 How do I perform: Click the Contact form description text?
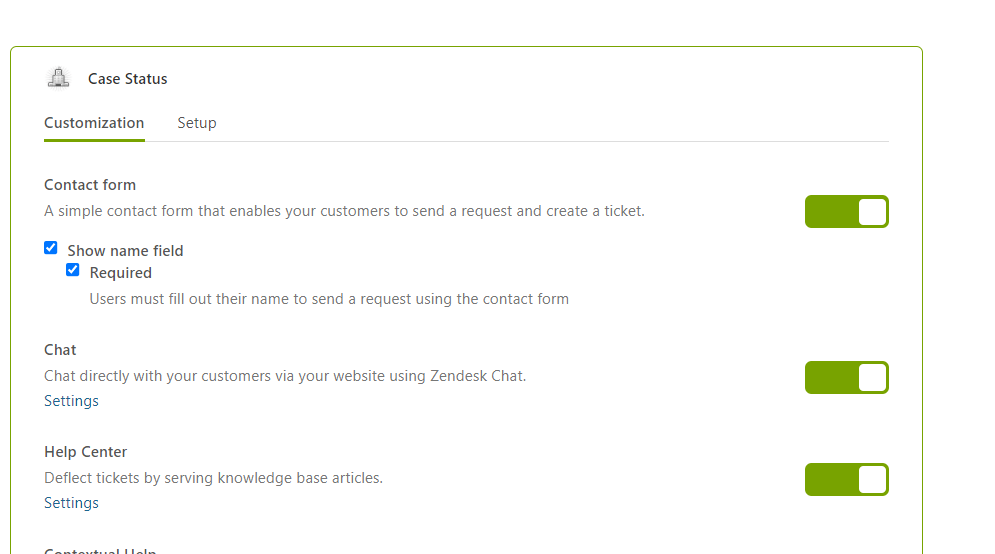pyautogui.click(x=344, y=211)
